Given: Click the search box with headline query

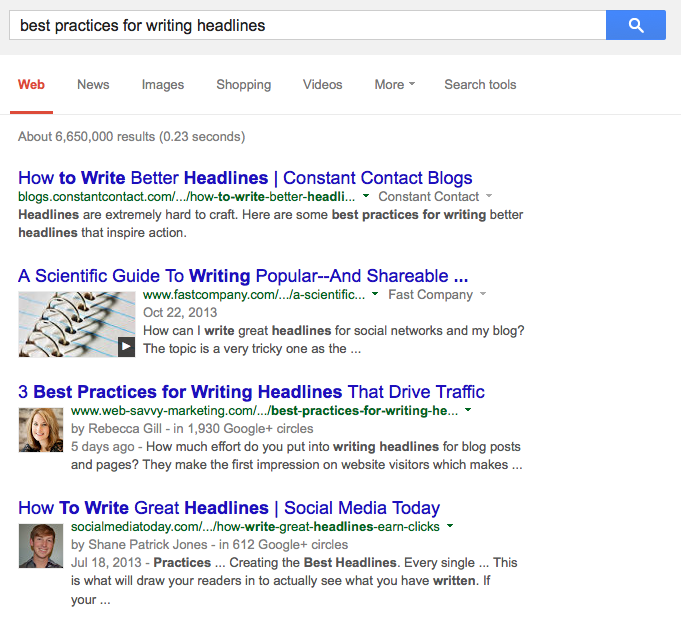Looking at the screenshot, I should point(307,25).
